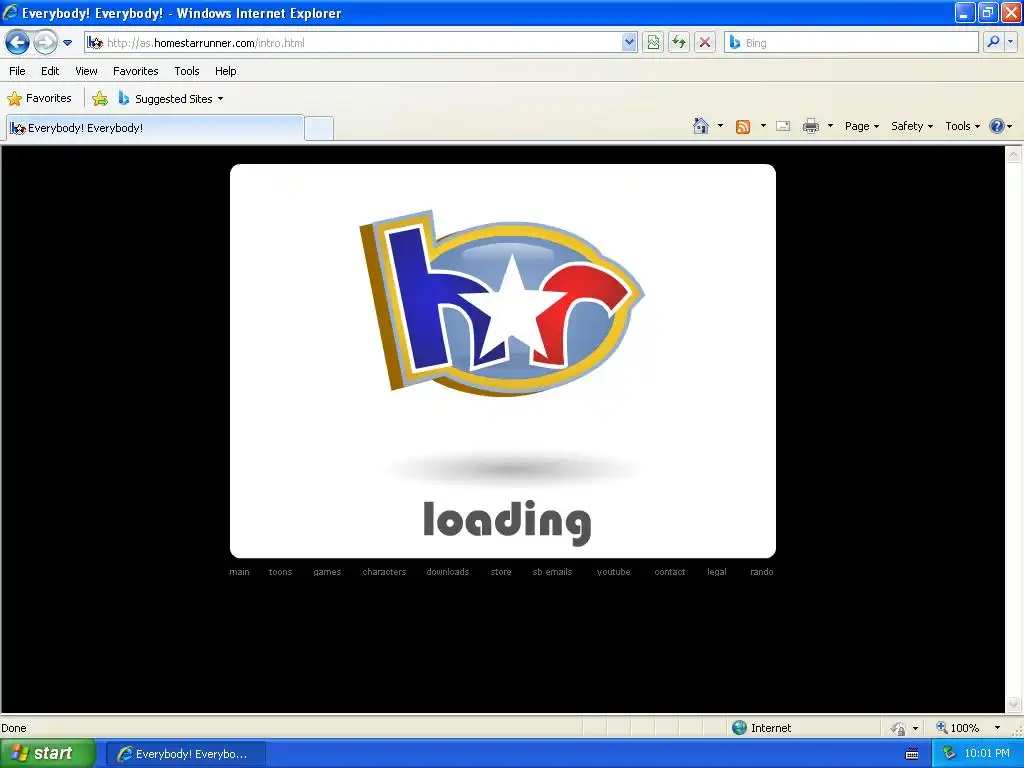
Task: Open the Safety command menu
Action: pos(912,126)
